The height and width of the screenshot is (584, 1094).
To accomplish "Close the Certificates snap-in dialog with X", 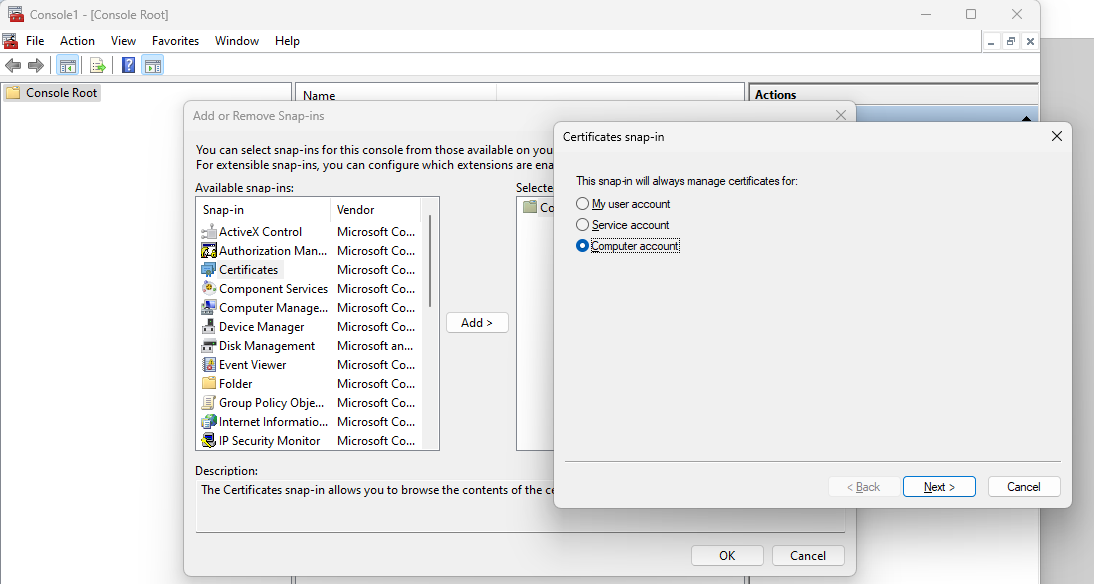I will 1056,136.
